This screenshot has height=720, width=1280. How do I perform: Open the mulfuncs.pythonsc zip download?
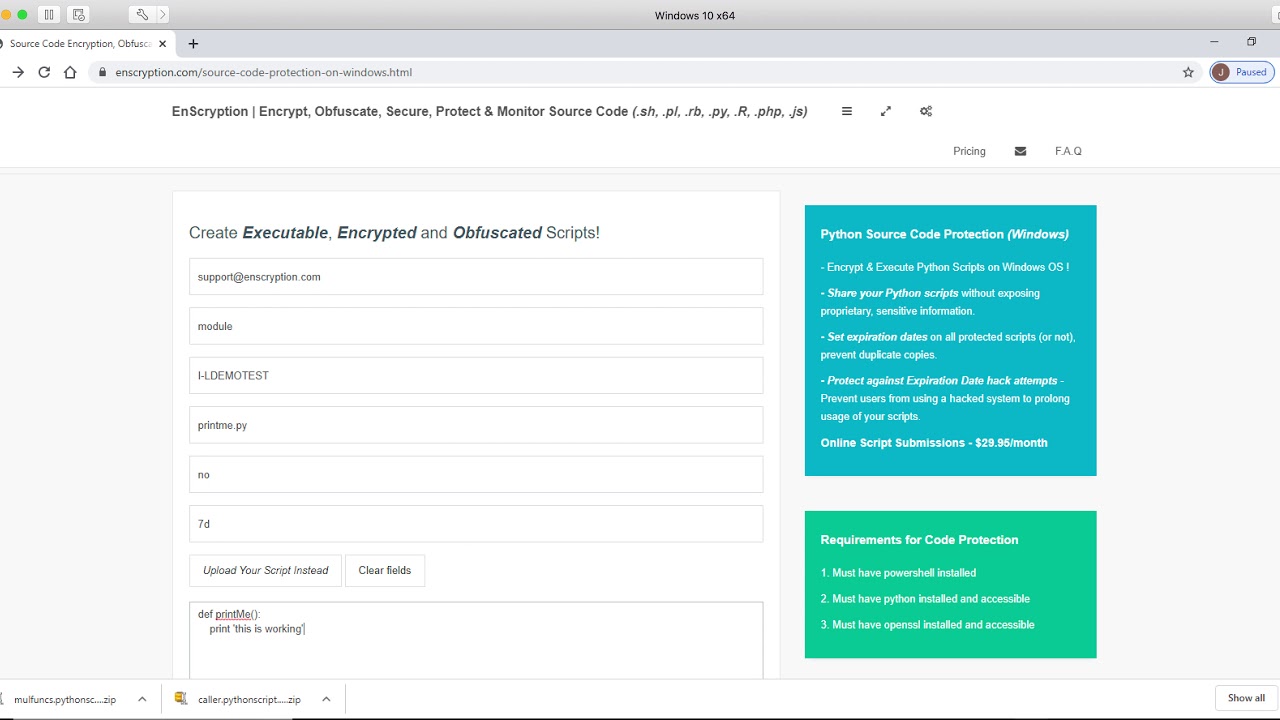tap(65, 699)
